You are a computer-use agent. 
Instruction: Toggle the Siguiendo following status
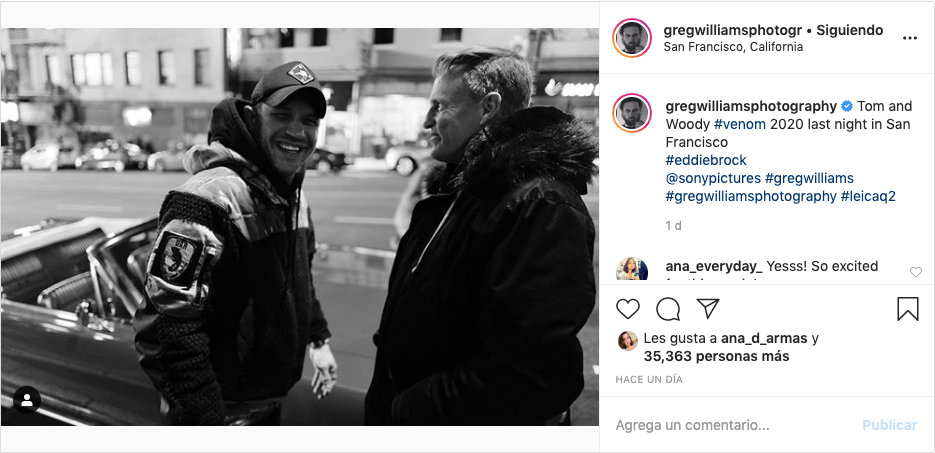click(x=849, y=30)
